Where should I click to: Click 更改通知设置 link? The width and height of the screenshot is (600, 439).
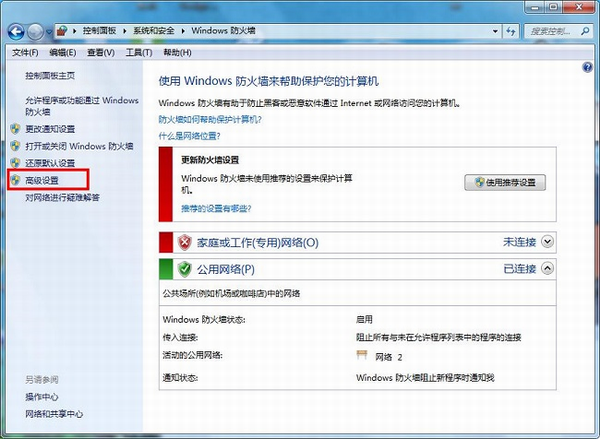(x=50, y=129)
